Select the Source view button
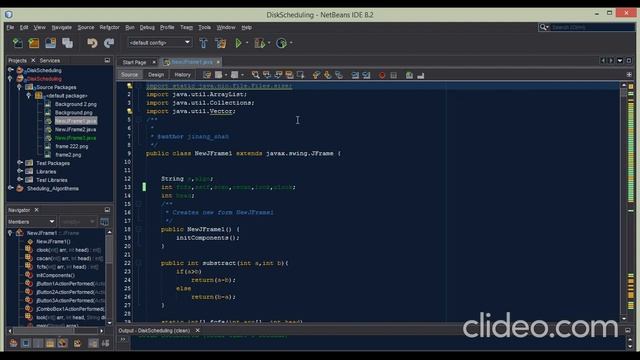This screenshot has height=360, width=640. point(129,75)
